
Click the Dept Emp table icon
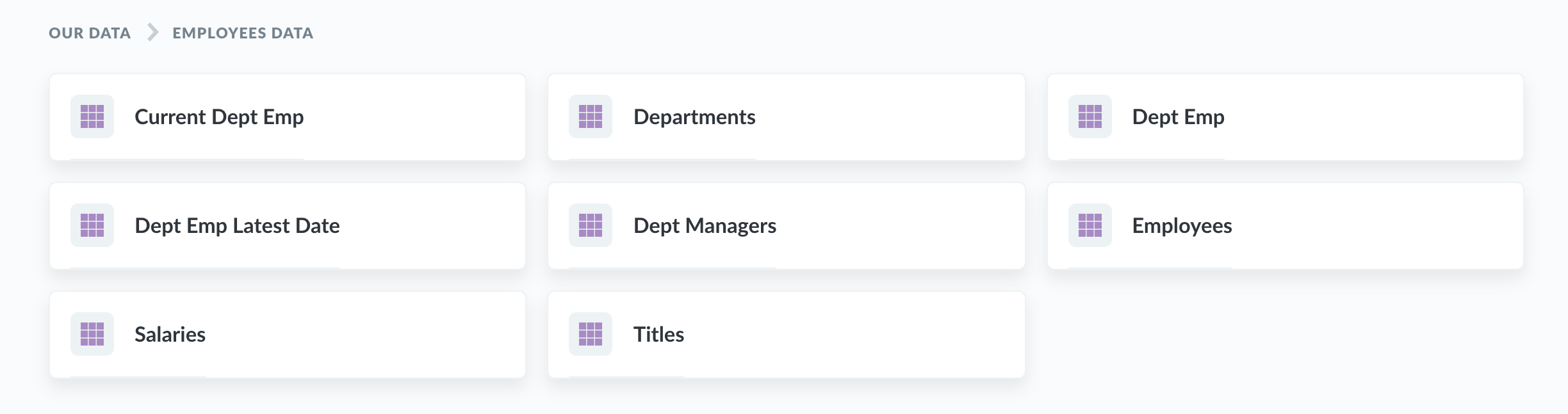click(x=1090, y=117)
